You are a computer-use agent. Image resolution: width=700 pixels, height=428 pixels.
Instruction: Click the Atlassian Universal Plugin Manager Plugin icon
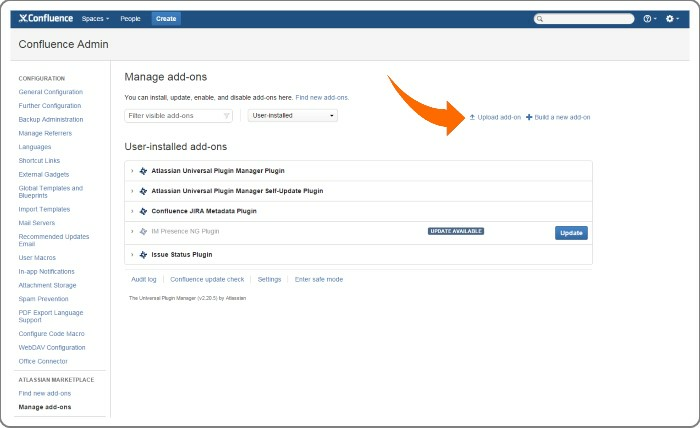point(143,171)
